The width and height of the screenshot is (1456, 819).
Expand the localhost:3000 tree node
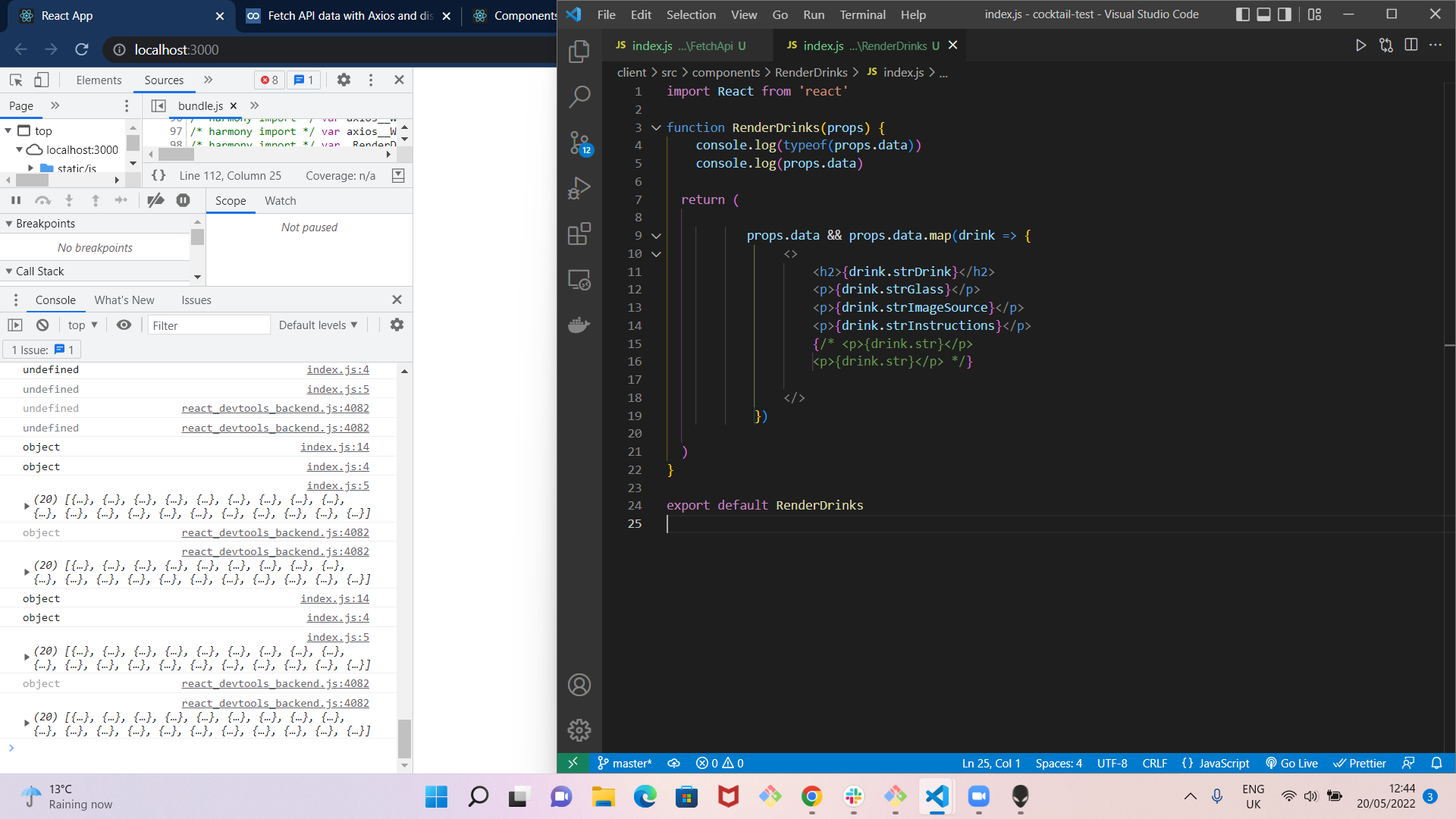[x=21, y=150]
